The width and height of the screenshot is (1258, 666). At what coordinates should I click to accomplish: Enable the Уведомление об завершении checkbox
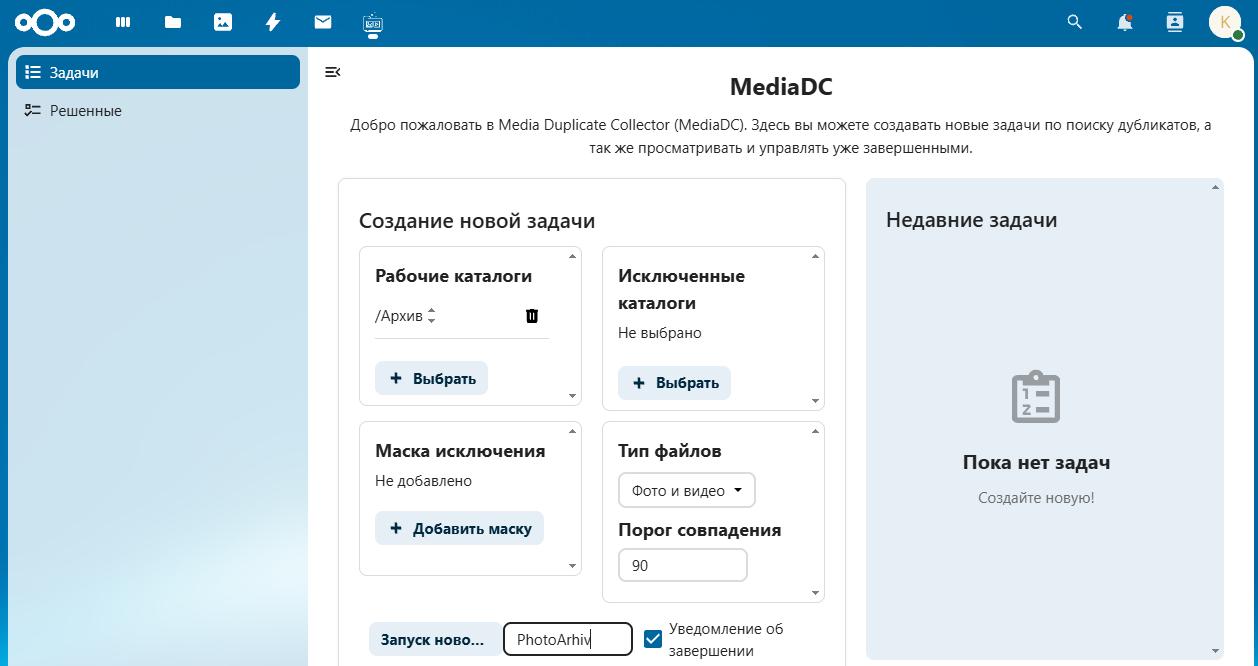pos(653,638)
